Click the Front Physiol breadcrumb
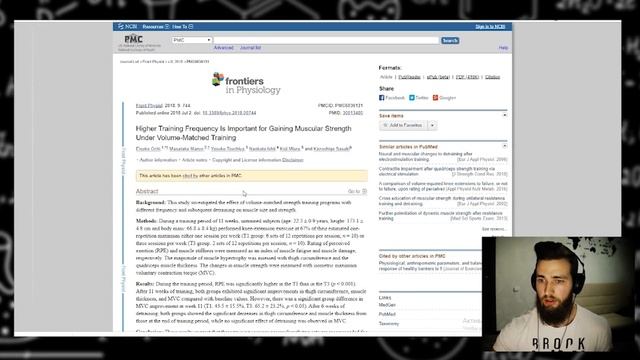Viewport: 640px width, 360px height. pyautogui.click(x=153, y=62)
